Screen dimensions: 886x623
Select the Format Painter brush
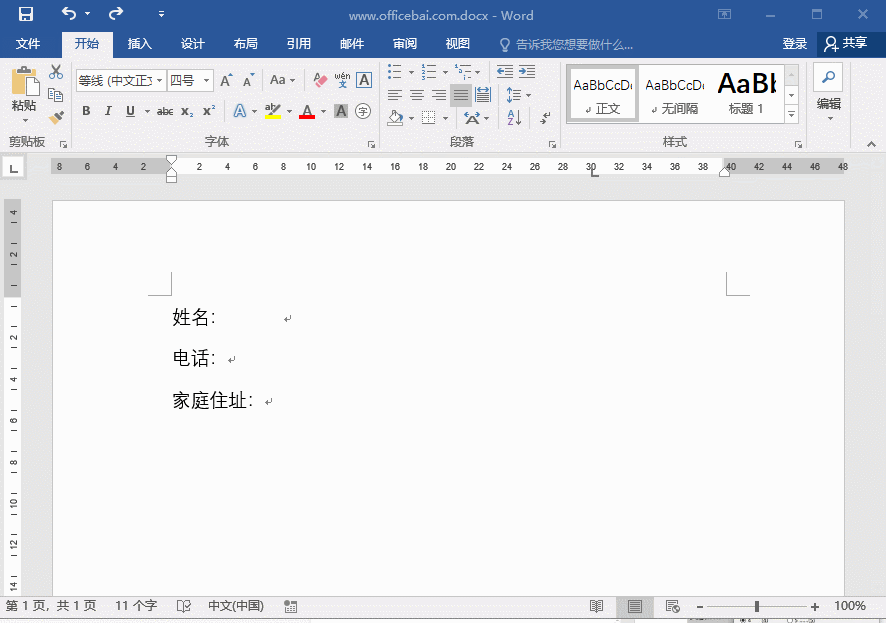[x=55, y=117]
